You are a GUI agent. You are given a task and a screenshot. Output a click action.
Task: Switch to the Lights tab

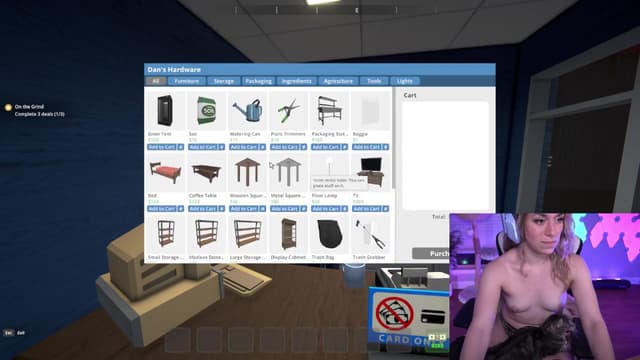(404, 81)
